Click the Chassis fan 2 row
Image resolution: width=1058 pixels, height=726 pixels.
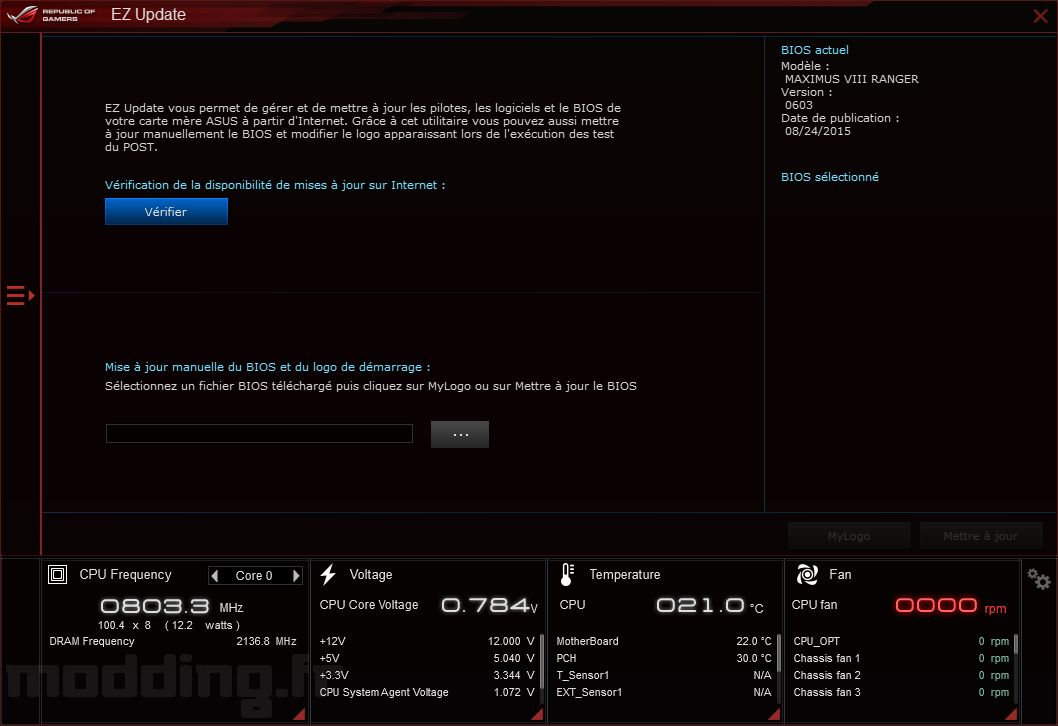pos(901,675)
